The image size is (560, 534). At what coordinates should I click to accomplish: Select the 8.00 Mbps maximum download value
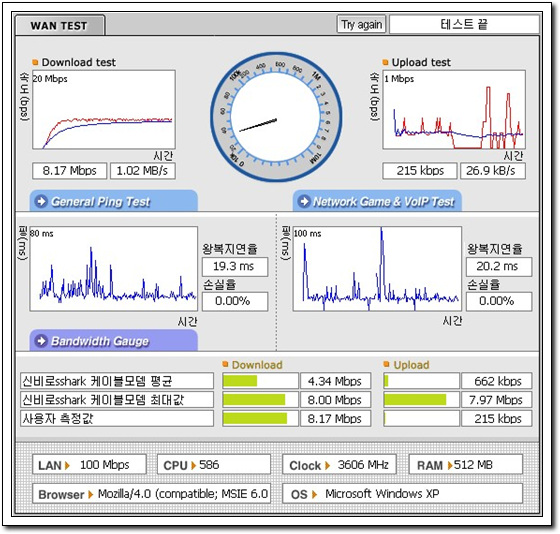(x=336, y=400)
